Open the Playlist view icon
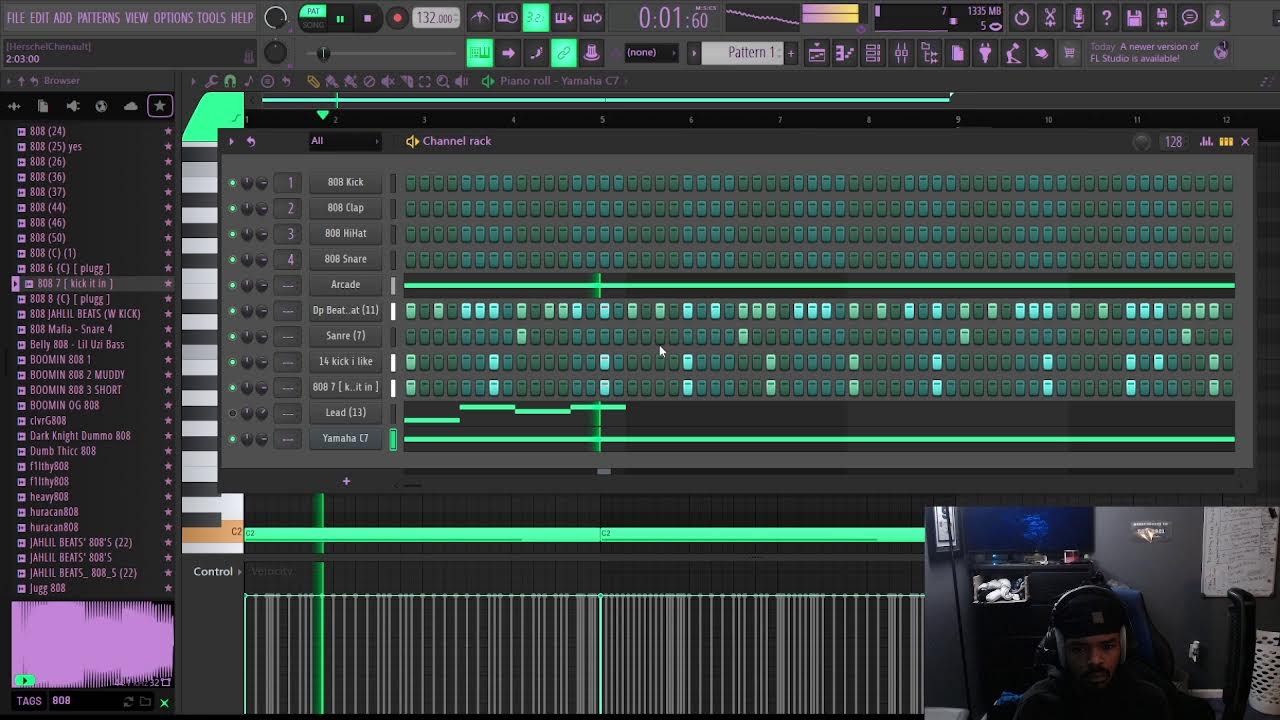Image resolution: width=1280 pixels, height=720 pixels. pos(817,54)
